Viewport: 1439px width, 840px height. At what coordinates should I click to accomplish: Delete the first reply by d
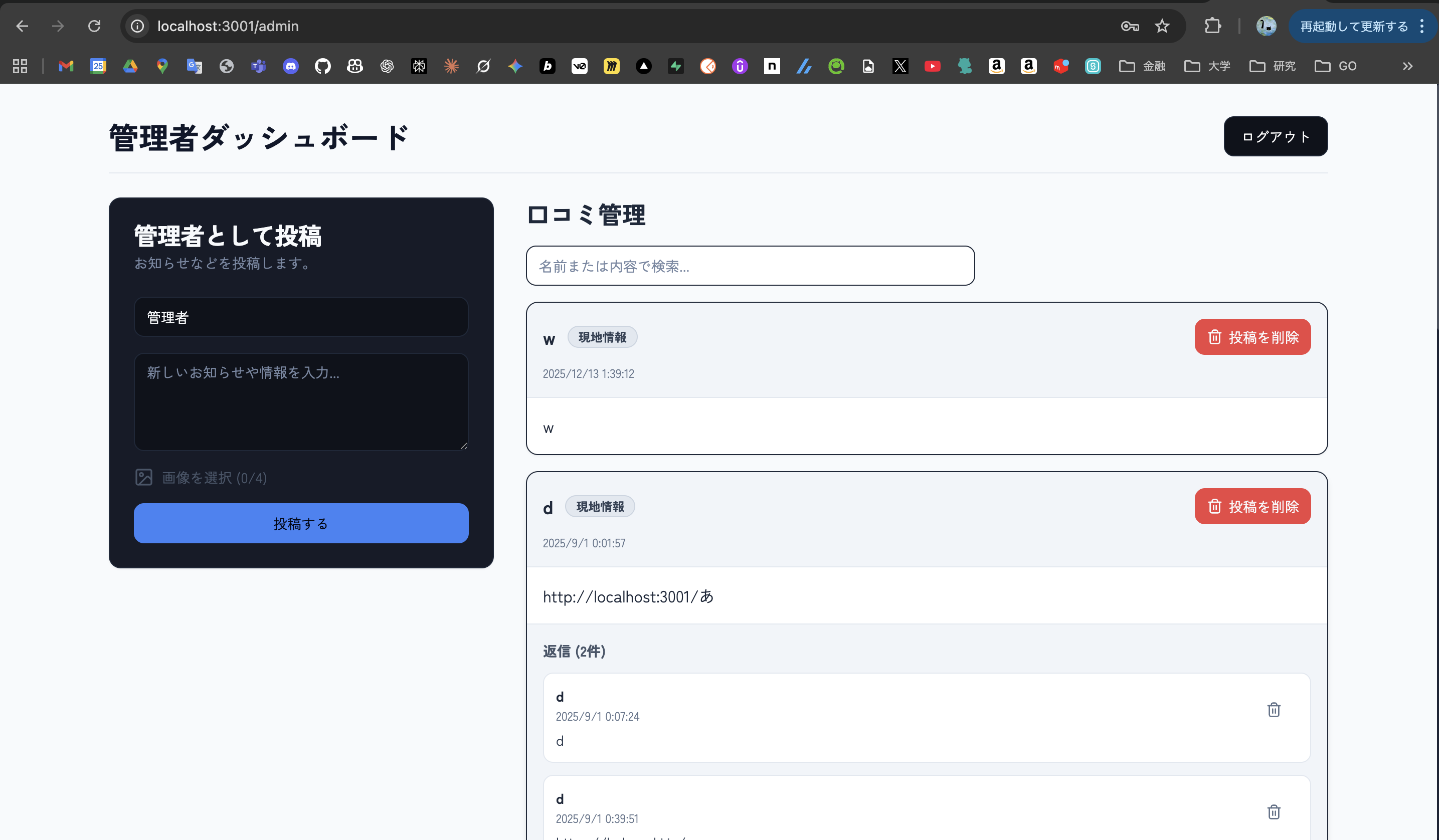point(1274,709)
